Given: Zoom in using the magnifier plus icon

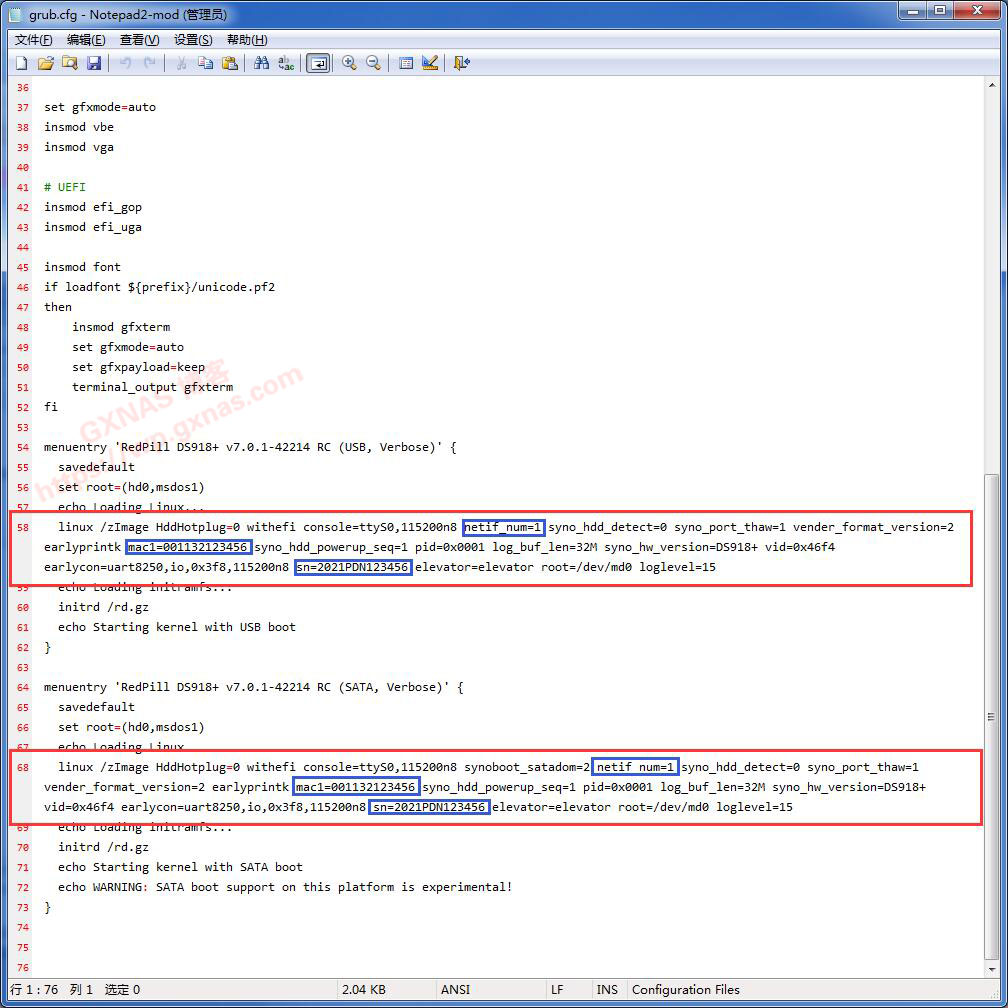Looking at the screenshot, I should pos(349,63).
